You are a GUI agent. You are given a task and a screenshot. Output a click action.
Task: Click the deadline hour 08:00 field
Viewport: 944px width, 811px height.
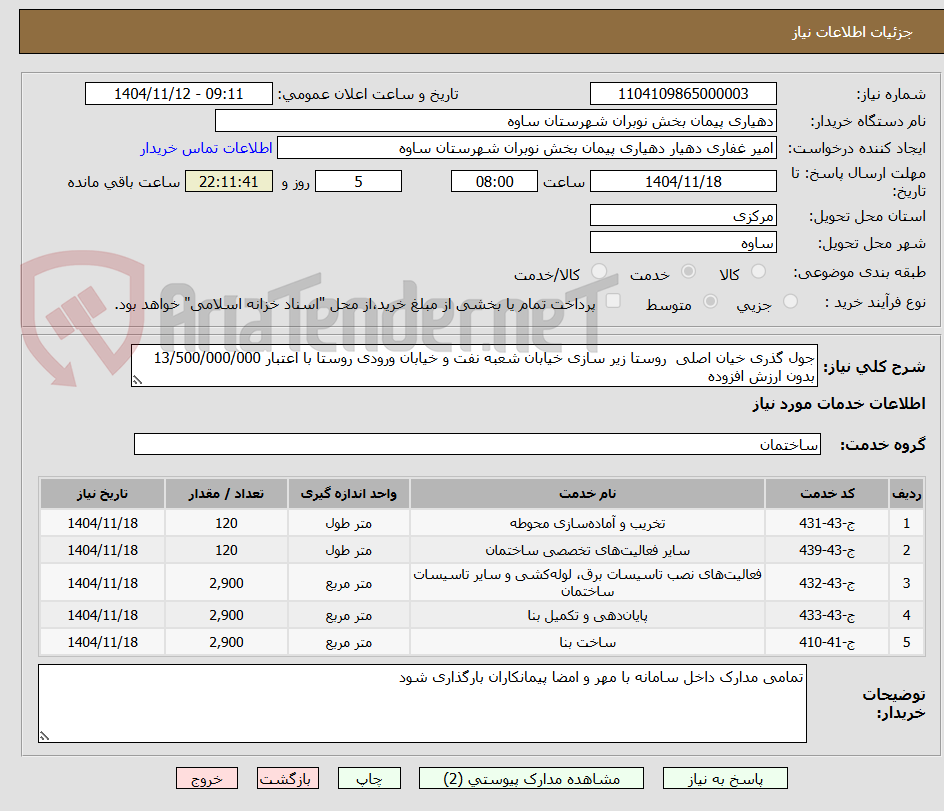pyautogui.click(x=494, y=181)
